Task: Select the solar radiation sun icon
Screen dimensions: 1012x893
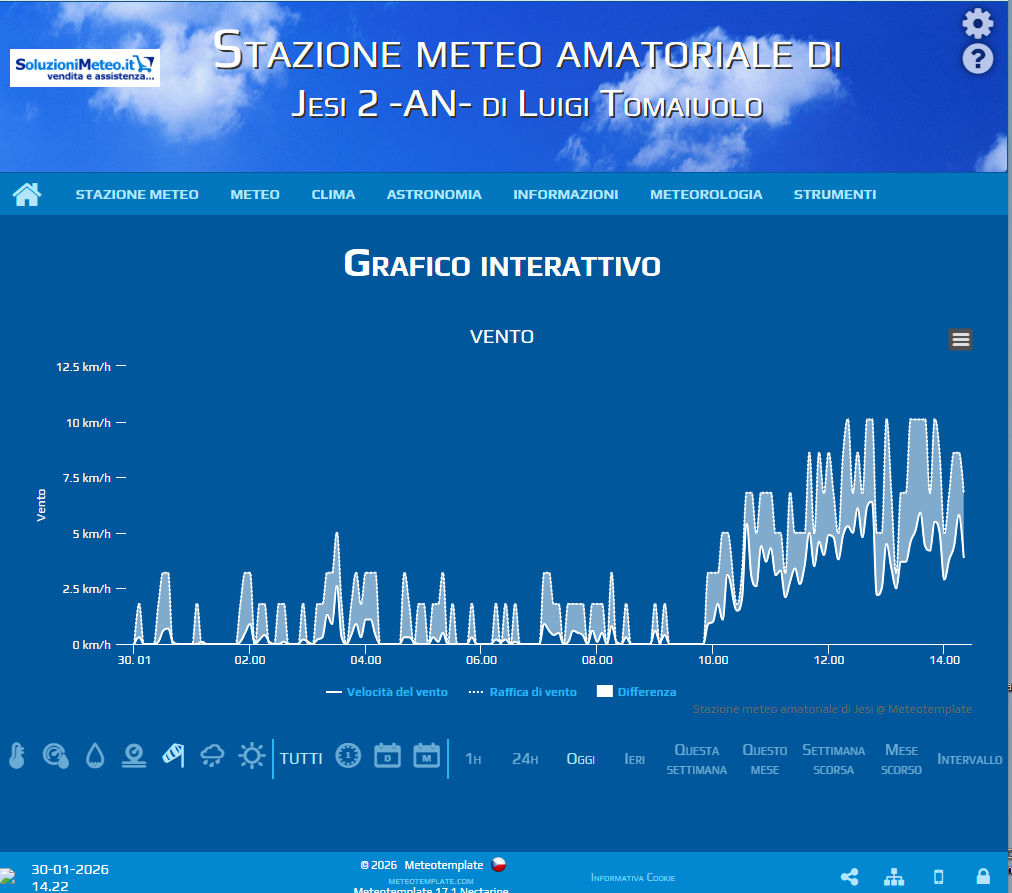Action: [251, 756]
